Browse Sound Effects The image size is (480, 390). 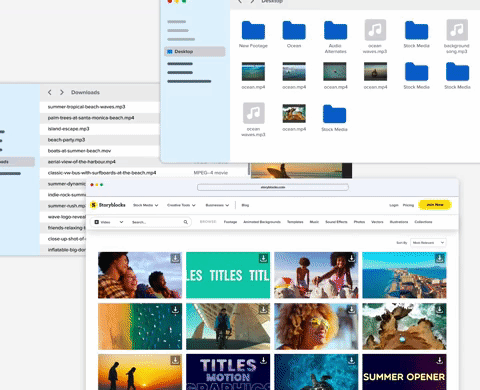[336, 222]
